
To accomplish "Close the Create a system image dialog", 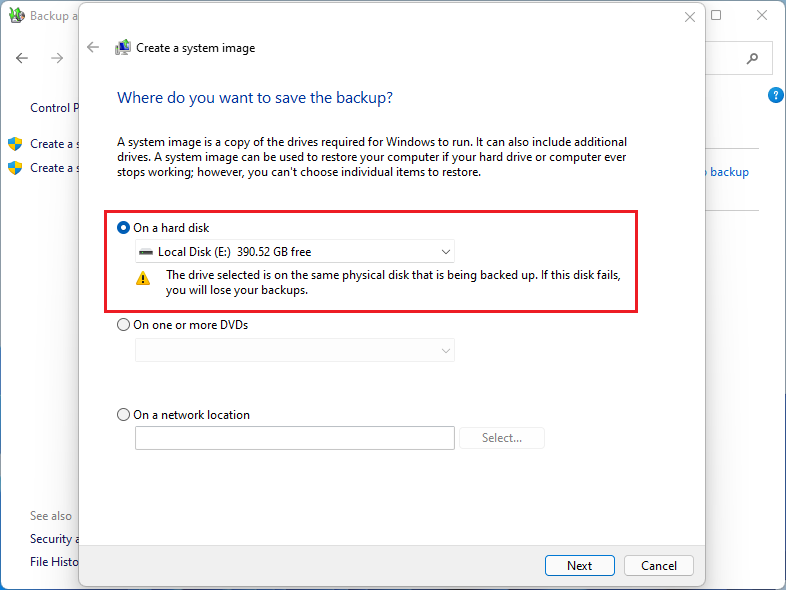I will pyautogui.click(x=689, y=17).
